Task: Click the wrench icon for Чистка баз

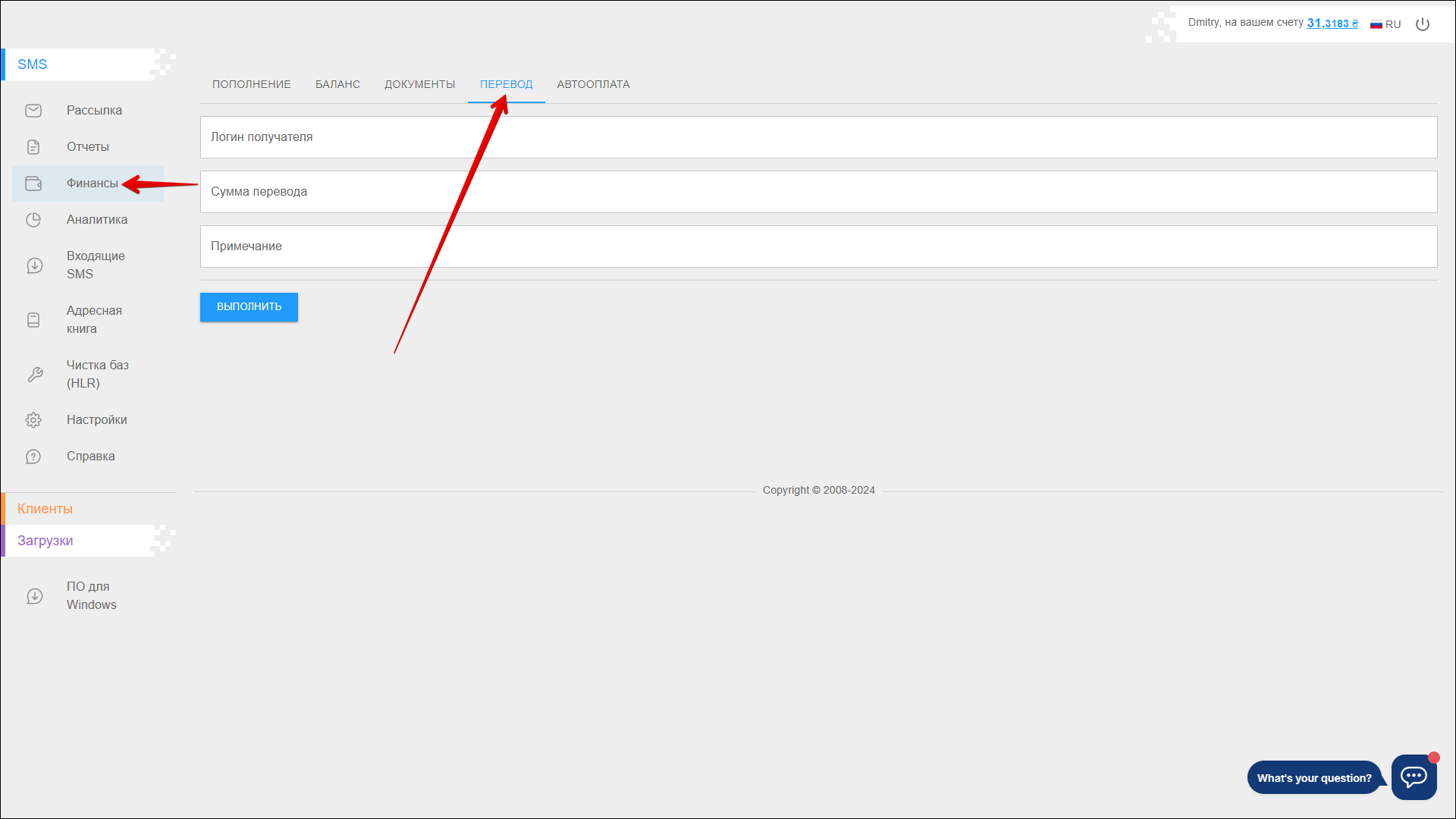Action: 34,375
